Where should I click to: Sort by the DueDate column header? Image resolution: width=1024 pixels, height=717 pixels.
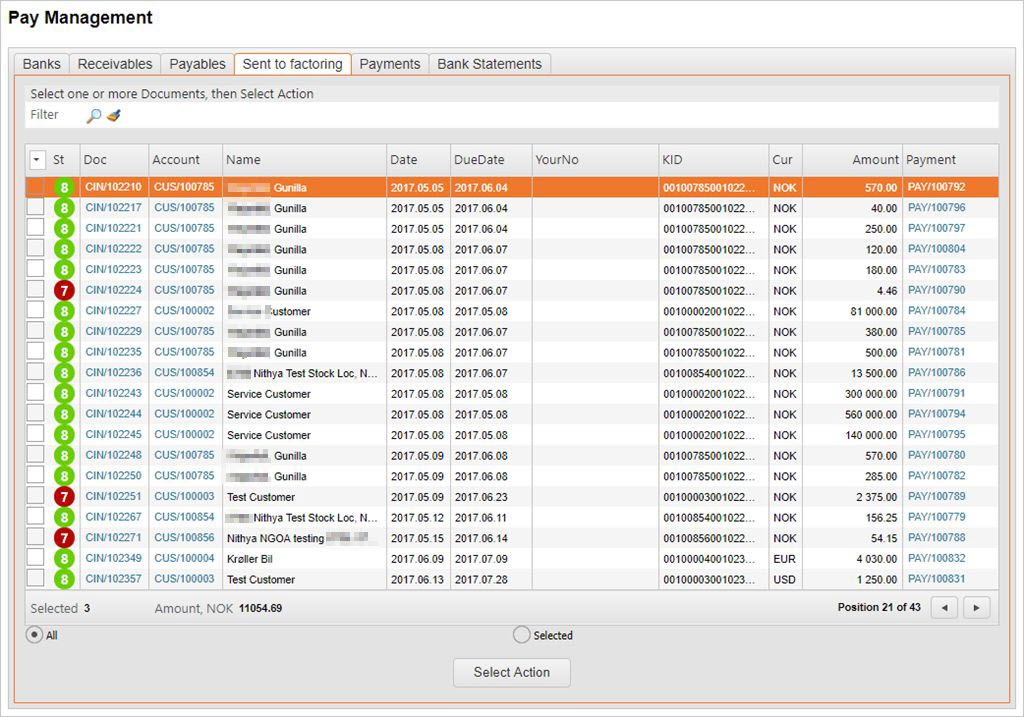click(479, 160)
